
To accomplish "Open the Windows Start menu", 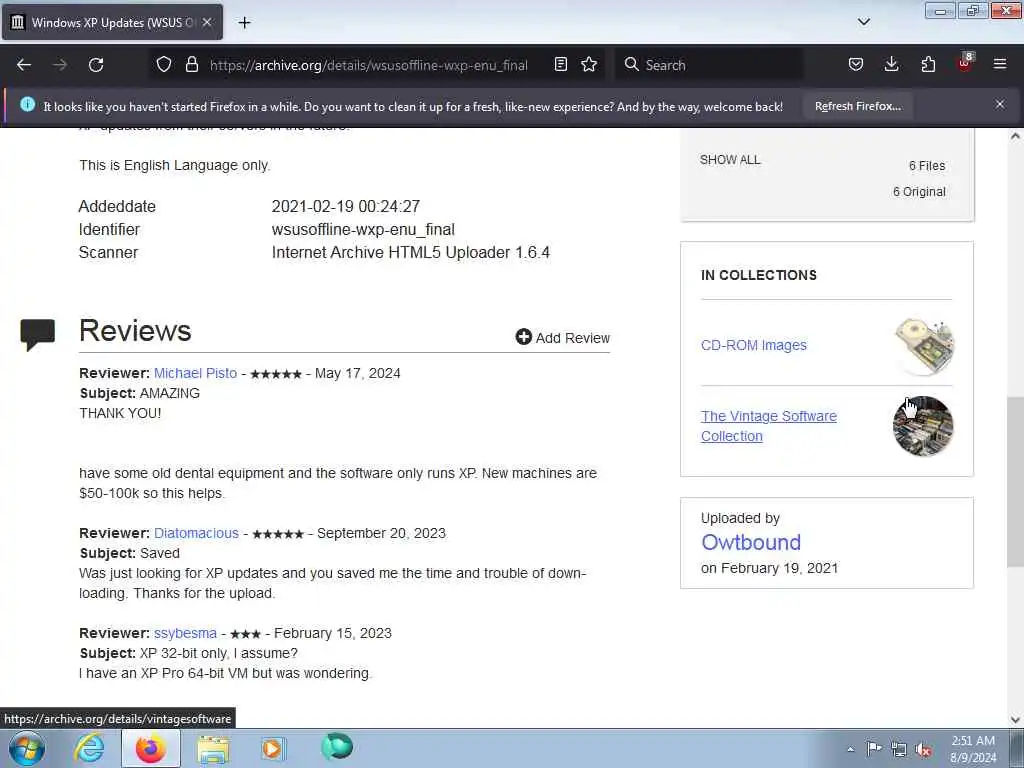I will click(x=27, y=748).
